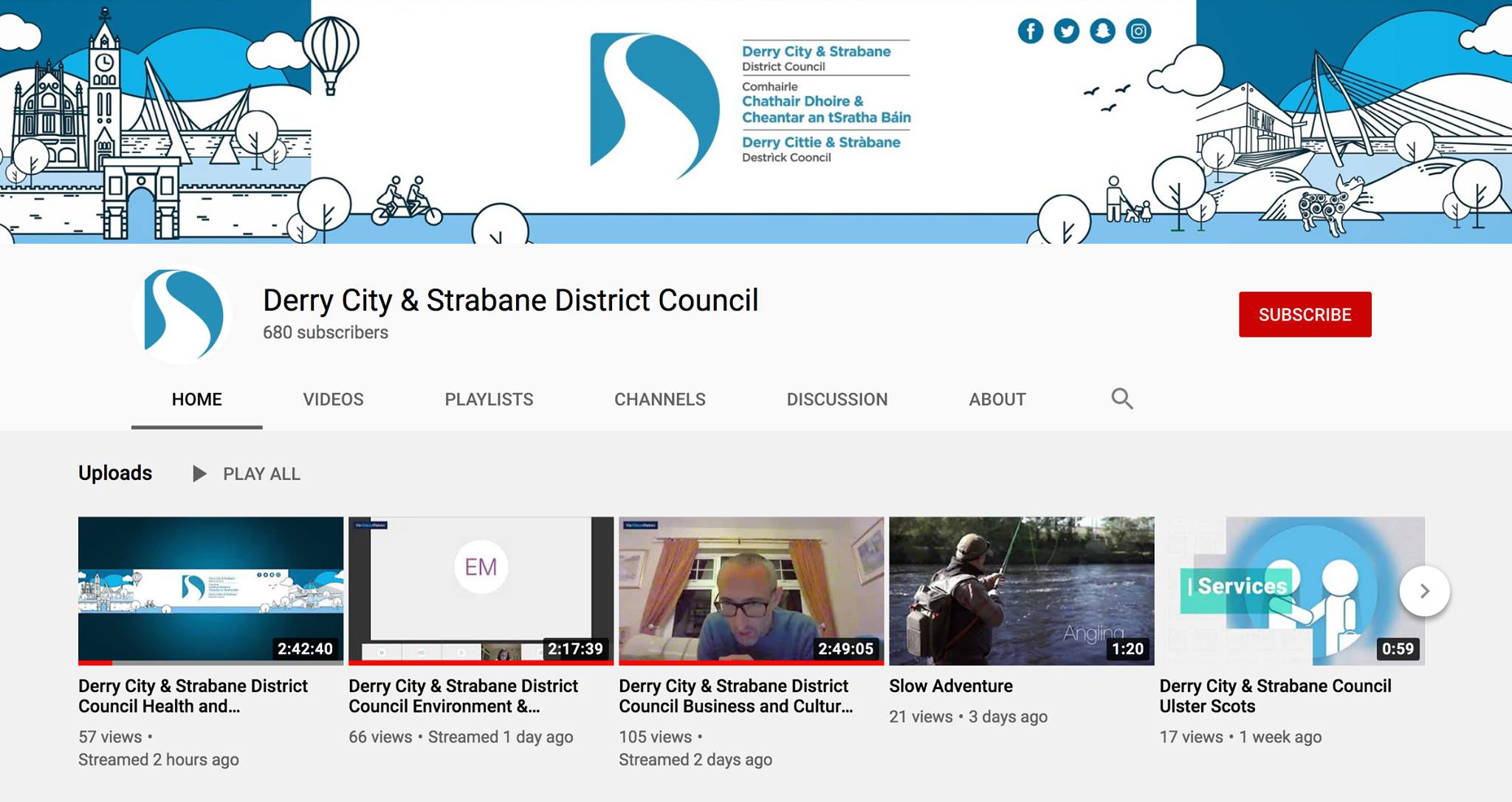Image resolution: width=1512 pixels, height=802 pixels.
Task: Click the channel search magnifier icon
Action: [1122, 399]
